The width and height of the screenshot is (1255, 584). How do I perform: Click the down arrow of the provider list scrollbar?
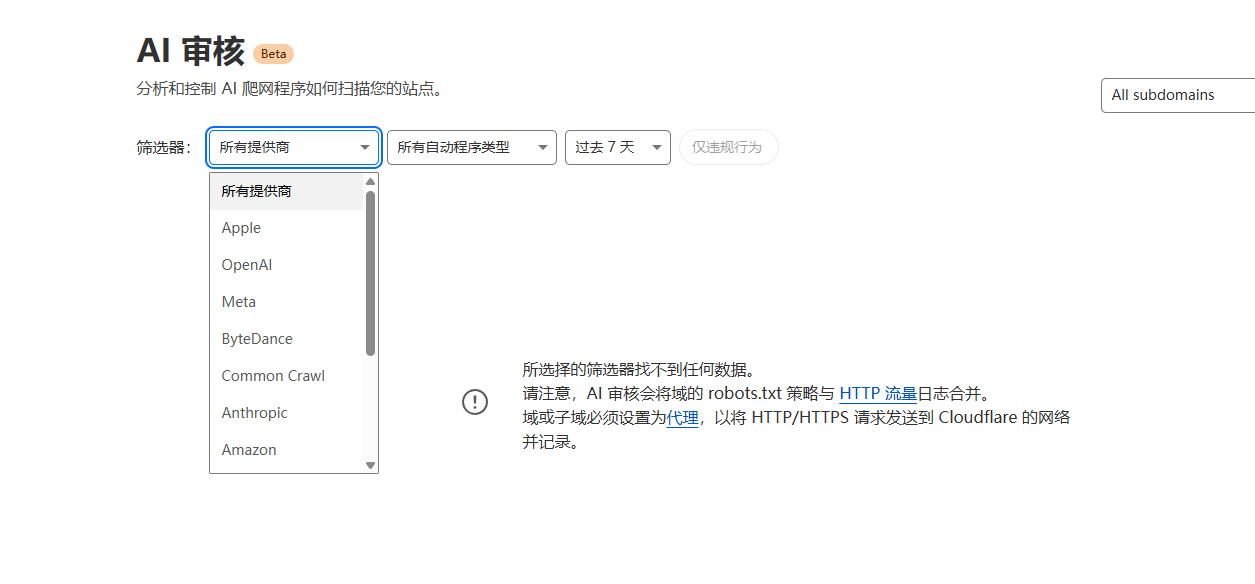pos(370,465)
